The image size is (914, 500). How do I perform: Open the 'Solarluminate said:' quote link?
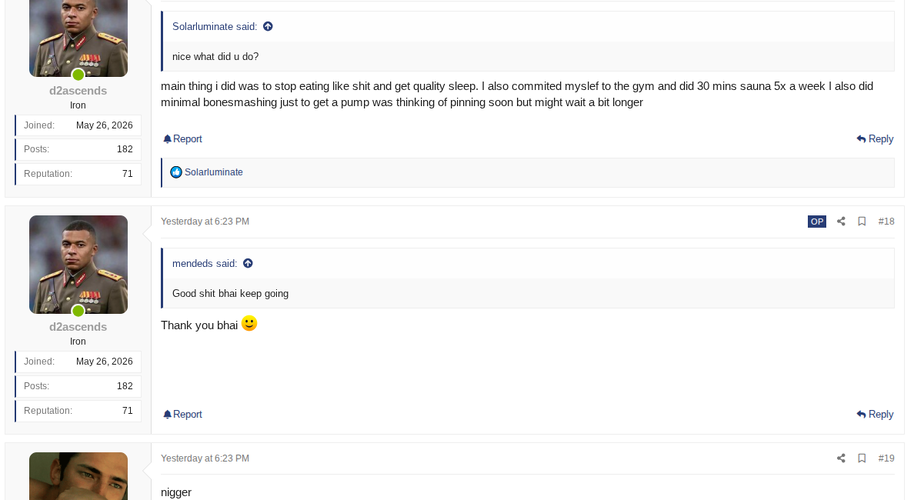[x=215, y=26]
